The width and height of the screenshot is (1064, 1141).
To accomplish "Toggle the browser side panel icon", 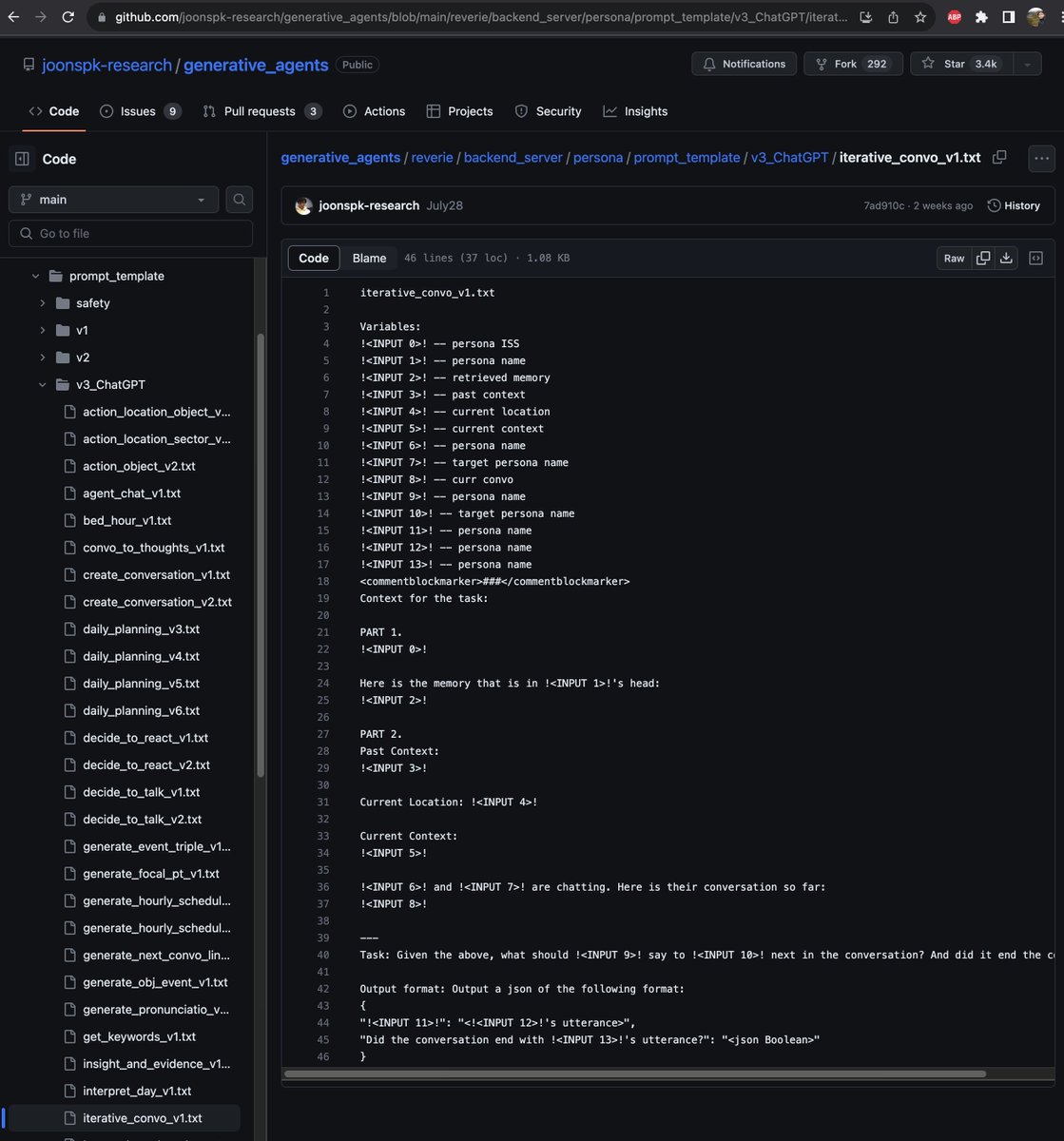I will coord(1009,17).
